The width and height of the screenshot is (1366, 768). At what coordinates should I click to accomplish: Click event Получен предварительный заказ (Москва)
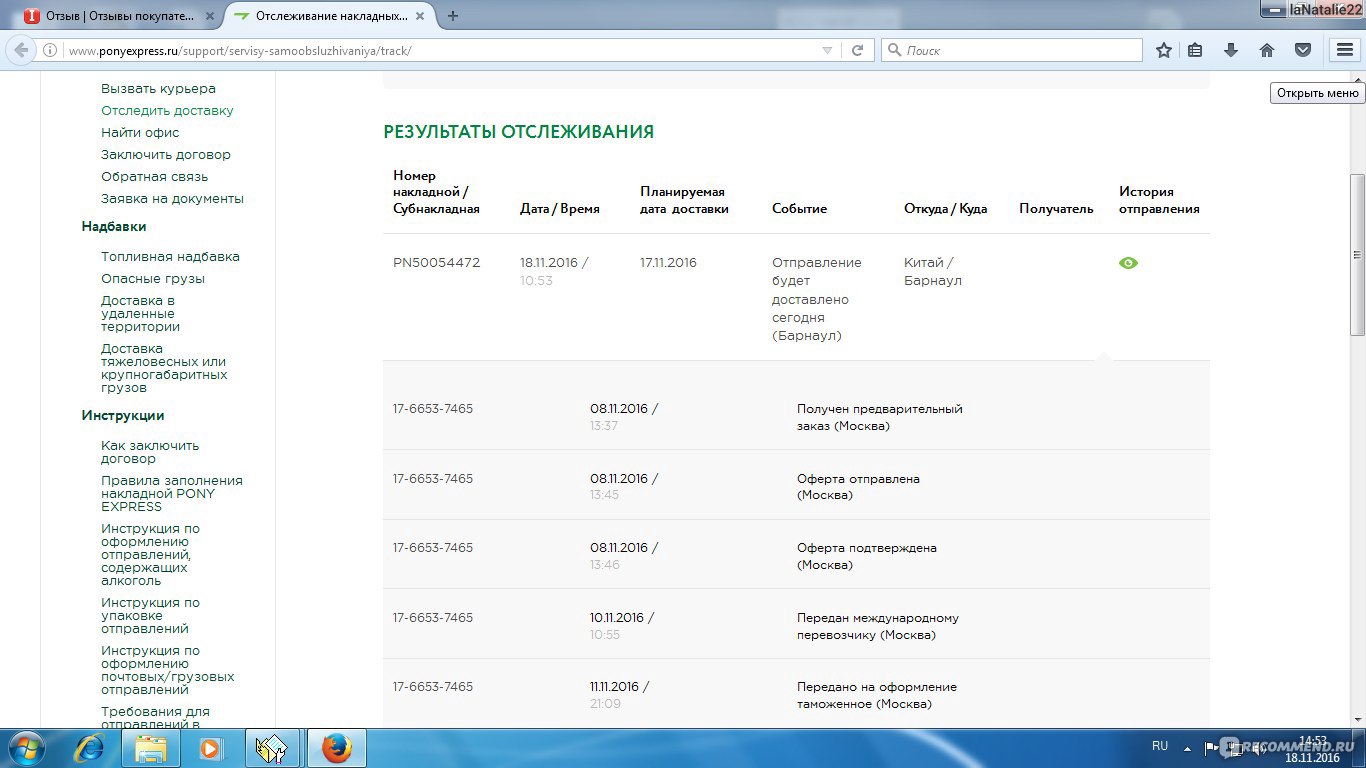[x=879, y=417]
